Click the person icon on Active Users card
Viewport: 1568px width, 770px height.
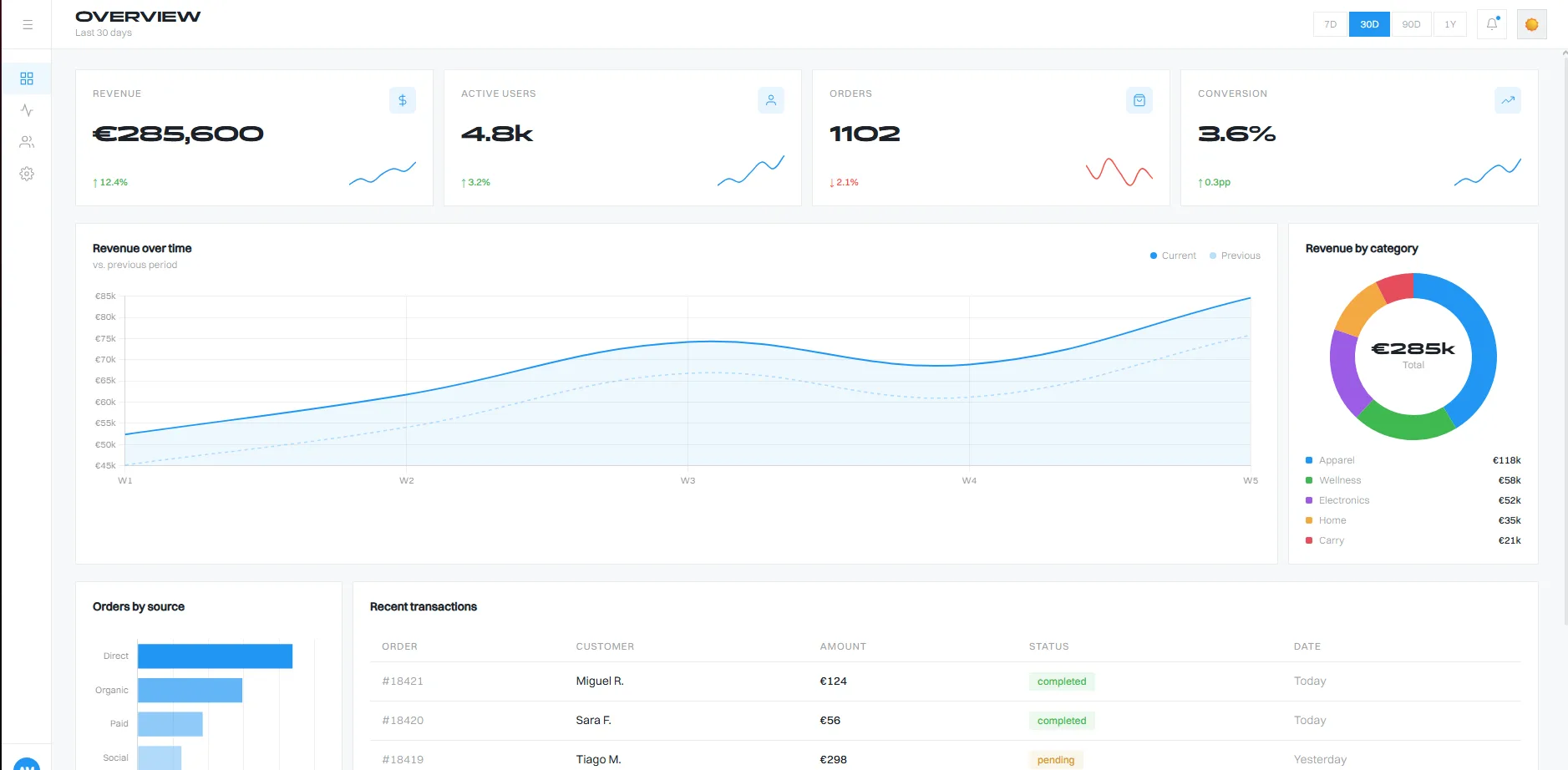(771, 100)
